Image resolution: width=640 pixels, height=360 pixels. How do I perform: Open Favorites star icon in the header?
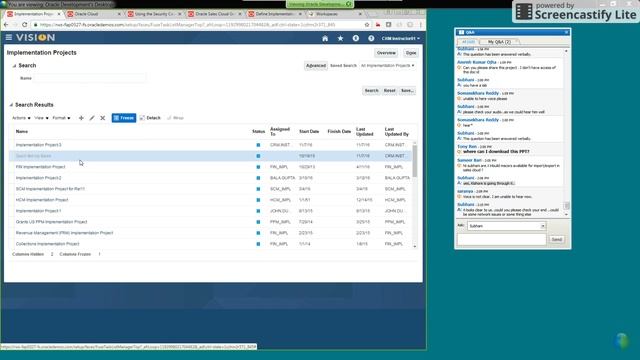[340, 38]
